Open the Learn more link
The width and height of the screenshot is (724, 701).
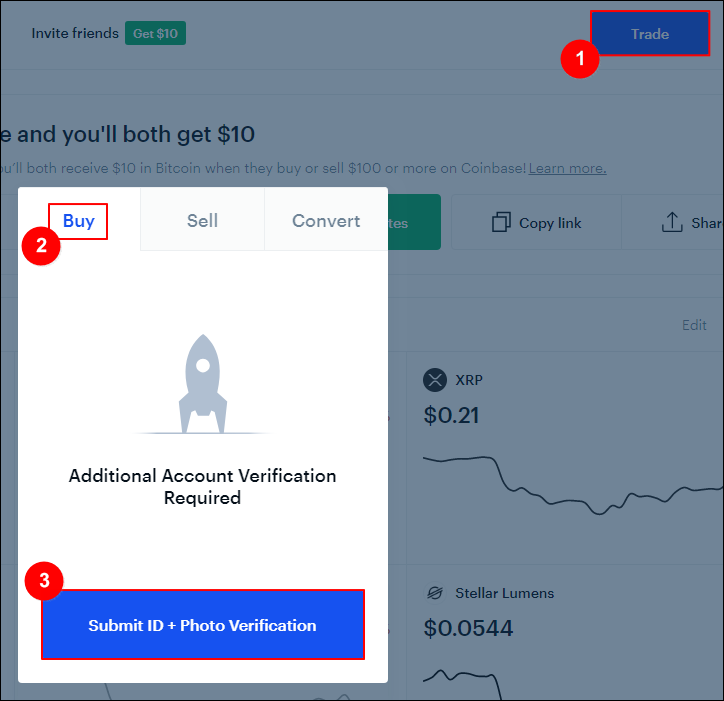(x=567, y=168)
